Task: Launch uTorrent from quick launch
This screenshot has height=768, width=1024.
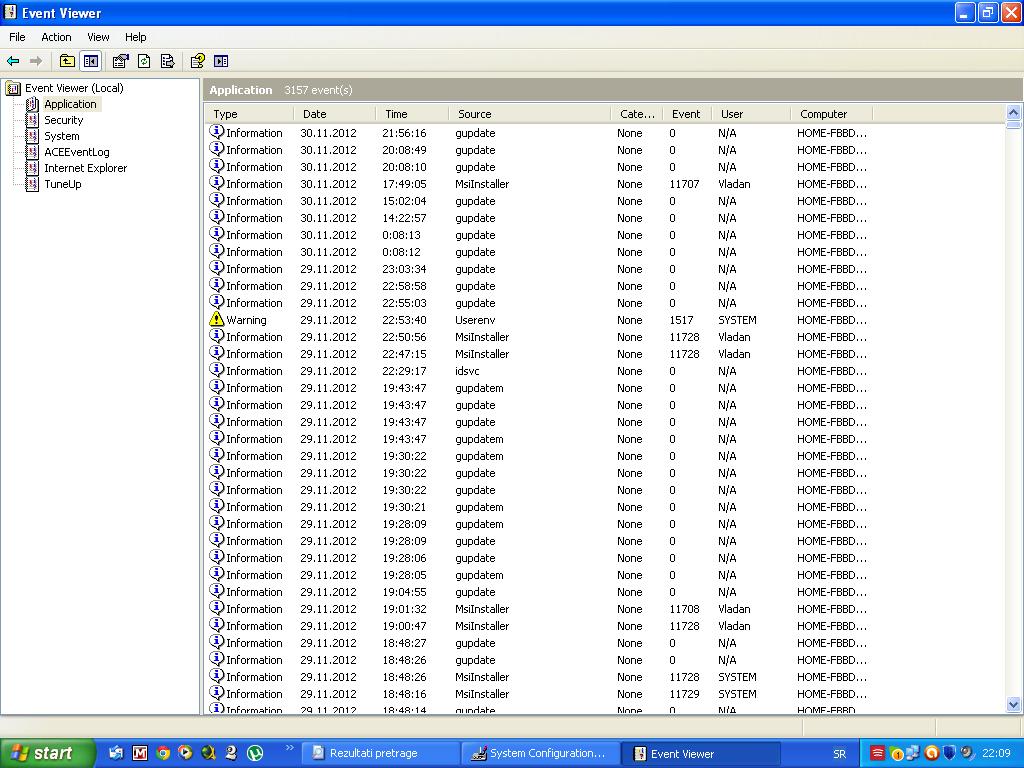Action: click(x=255, y=753)
